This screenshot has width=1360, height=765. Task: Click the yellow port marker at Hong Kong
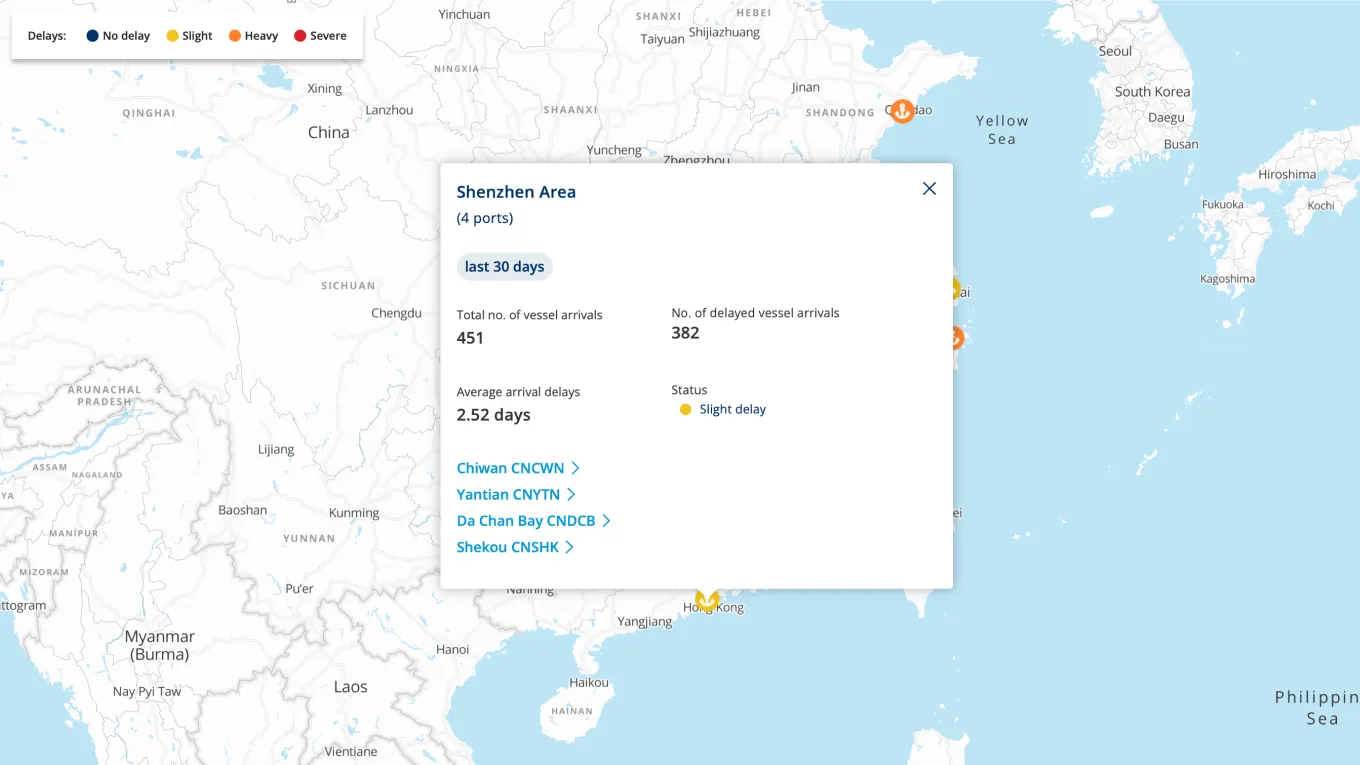[709, 599]
